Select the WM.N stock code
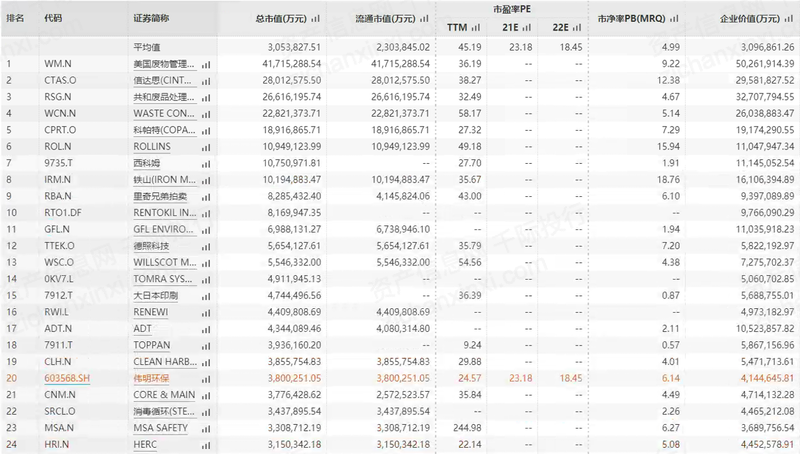 (58, 64)
